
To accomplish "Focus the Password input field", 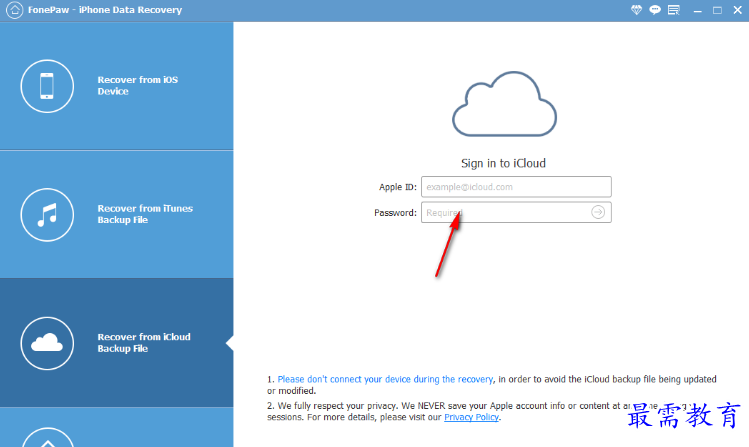I will click(516, 213).
